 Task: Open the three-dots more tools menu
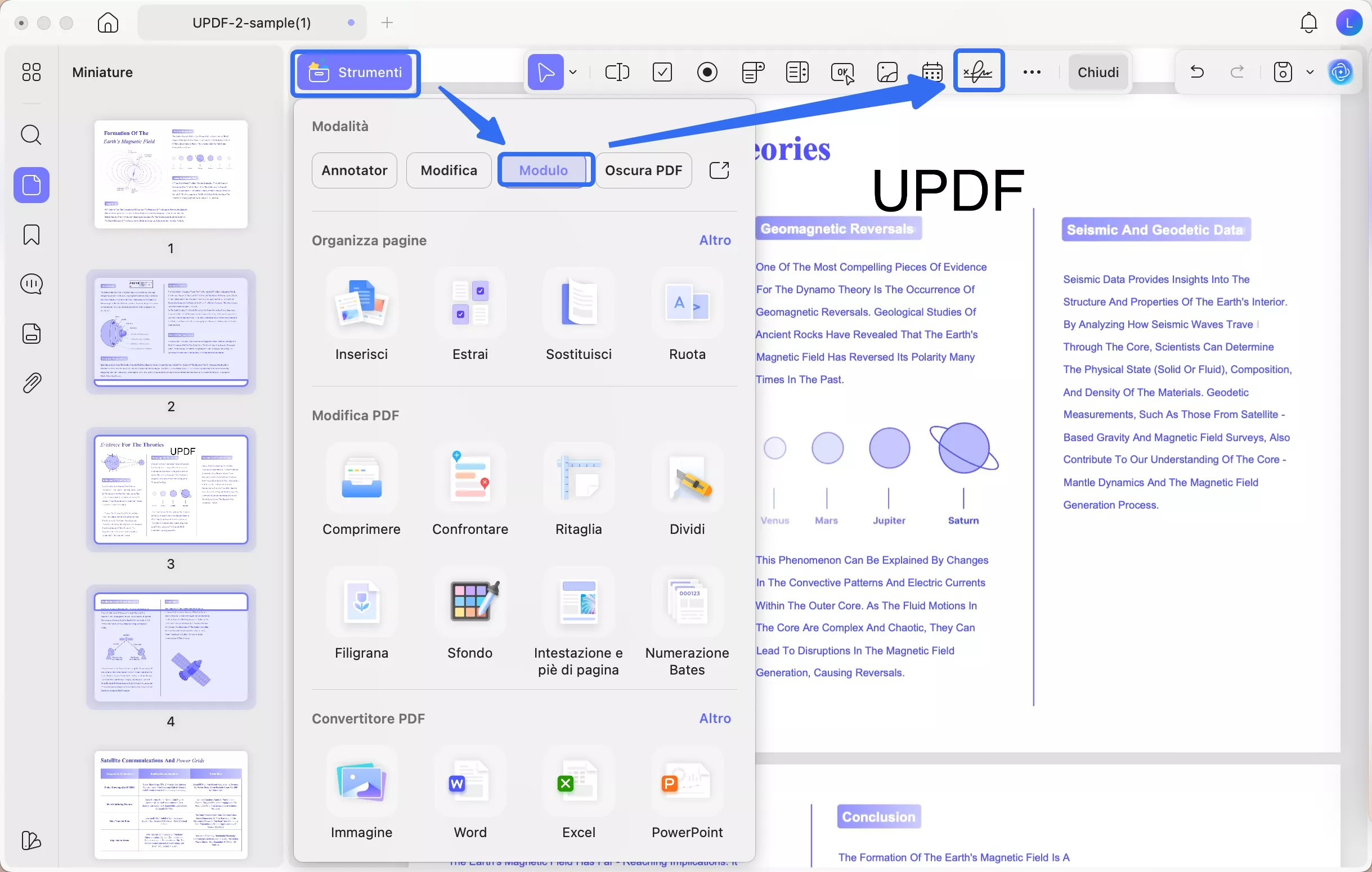tap(1032, 72)
